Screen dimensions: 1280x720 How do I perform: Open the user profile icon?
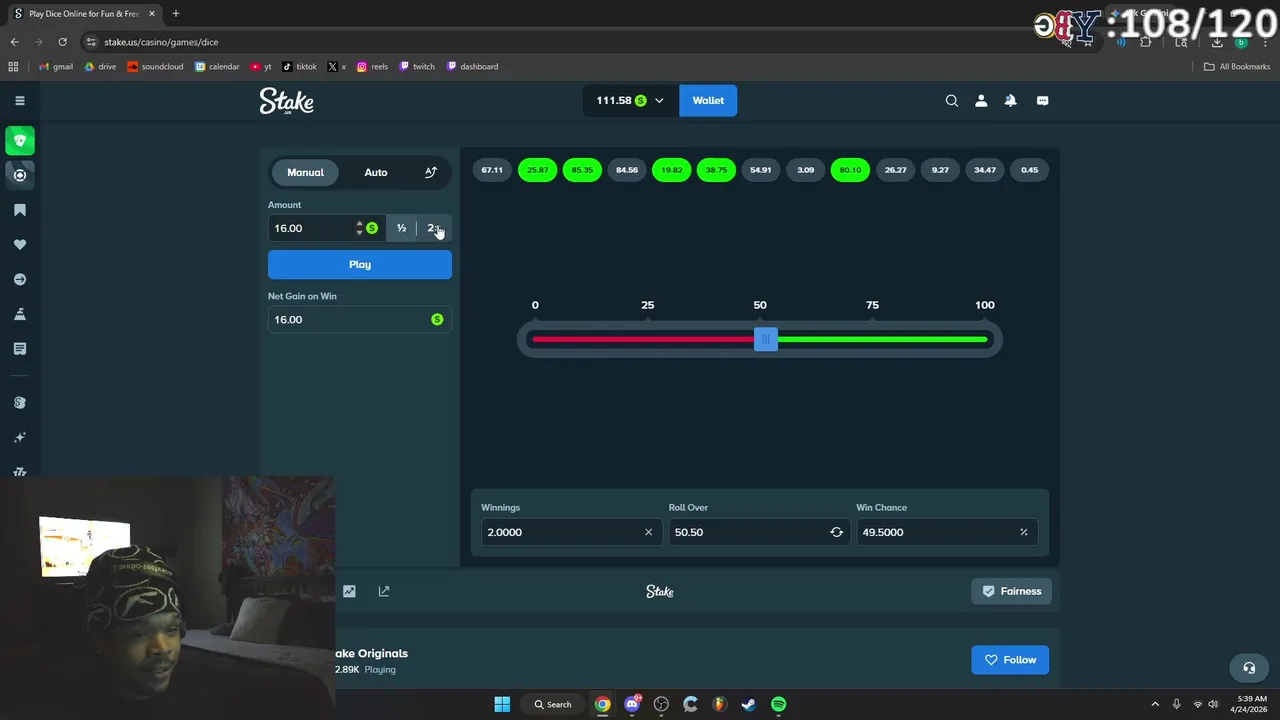[981, 101]
